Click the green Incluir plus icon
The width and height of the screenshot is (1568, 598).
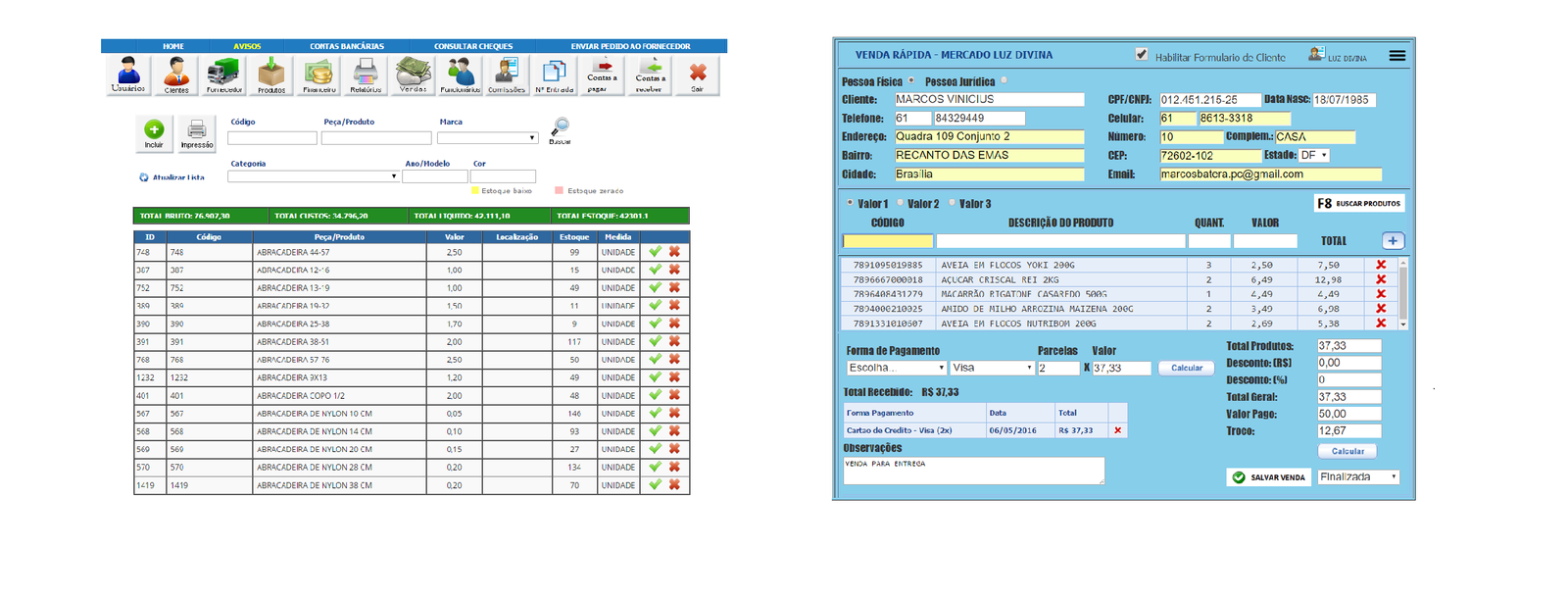click(x=154, y=131)
